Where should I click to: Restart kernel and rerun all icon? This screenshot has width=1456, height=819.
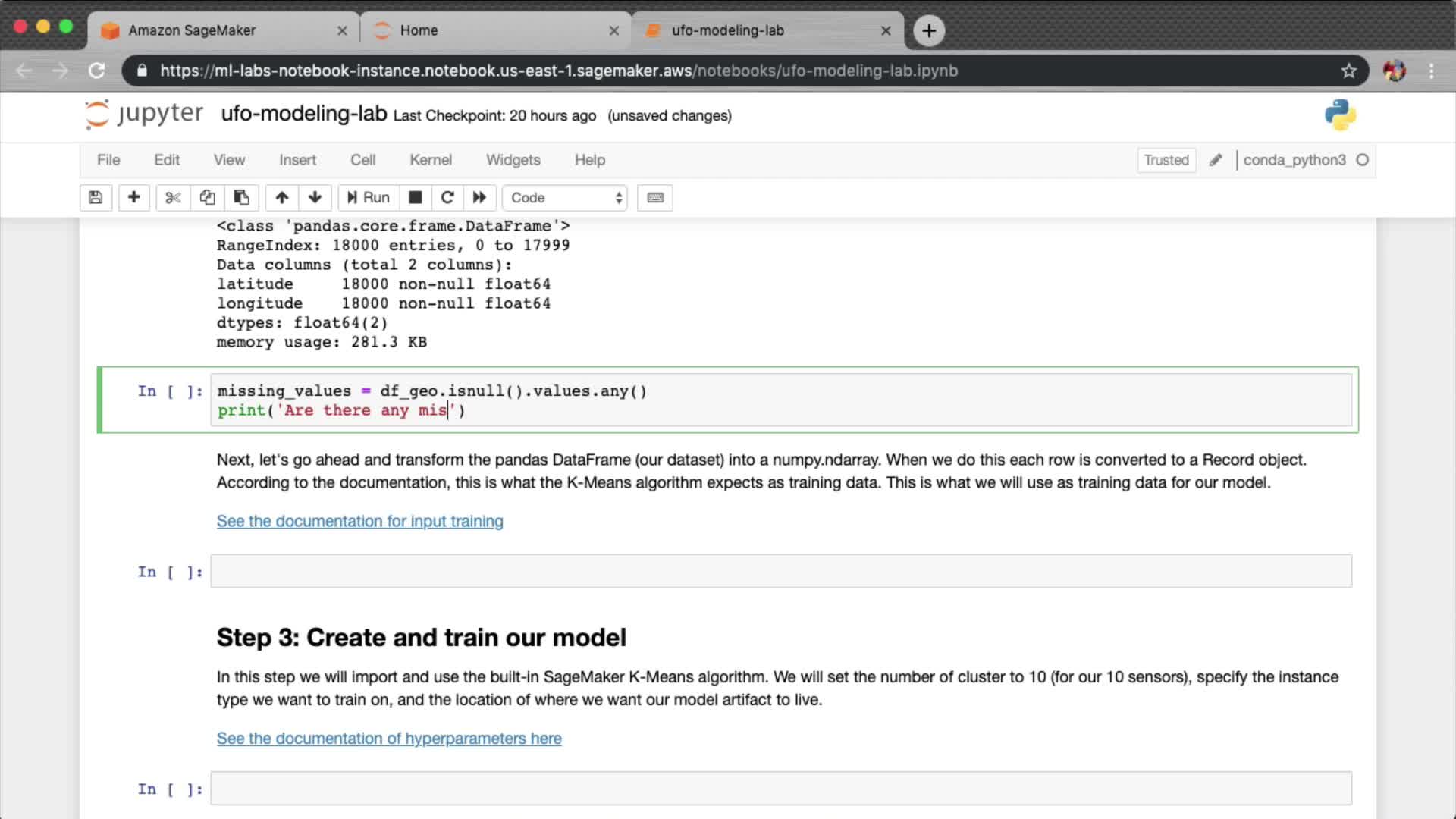coord(479,197)
